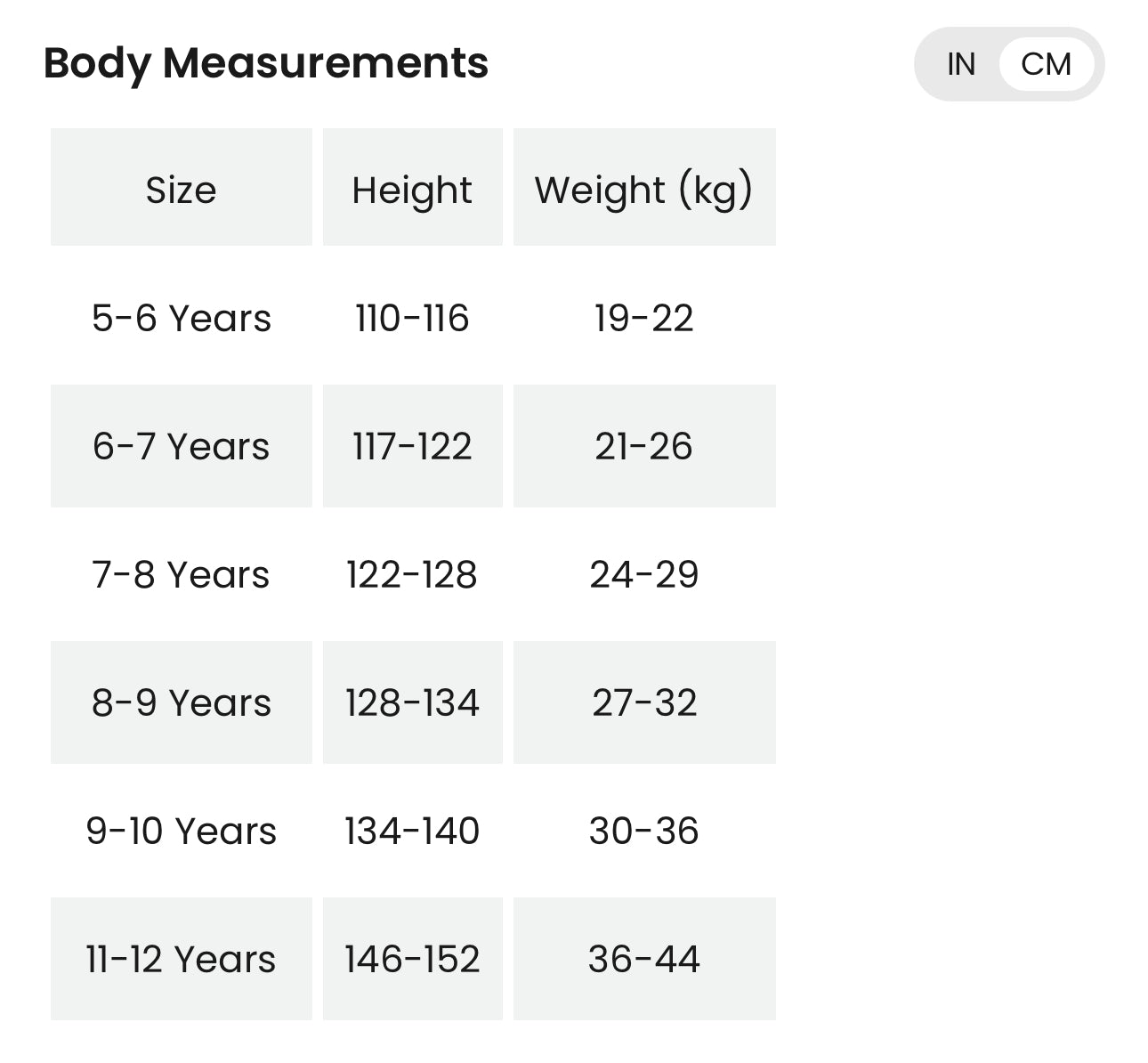Click the Weight (kg) column header

point(643,190)
